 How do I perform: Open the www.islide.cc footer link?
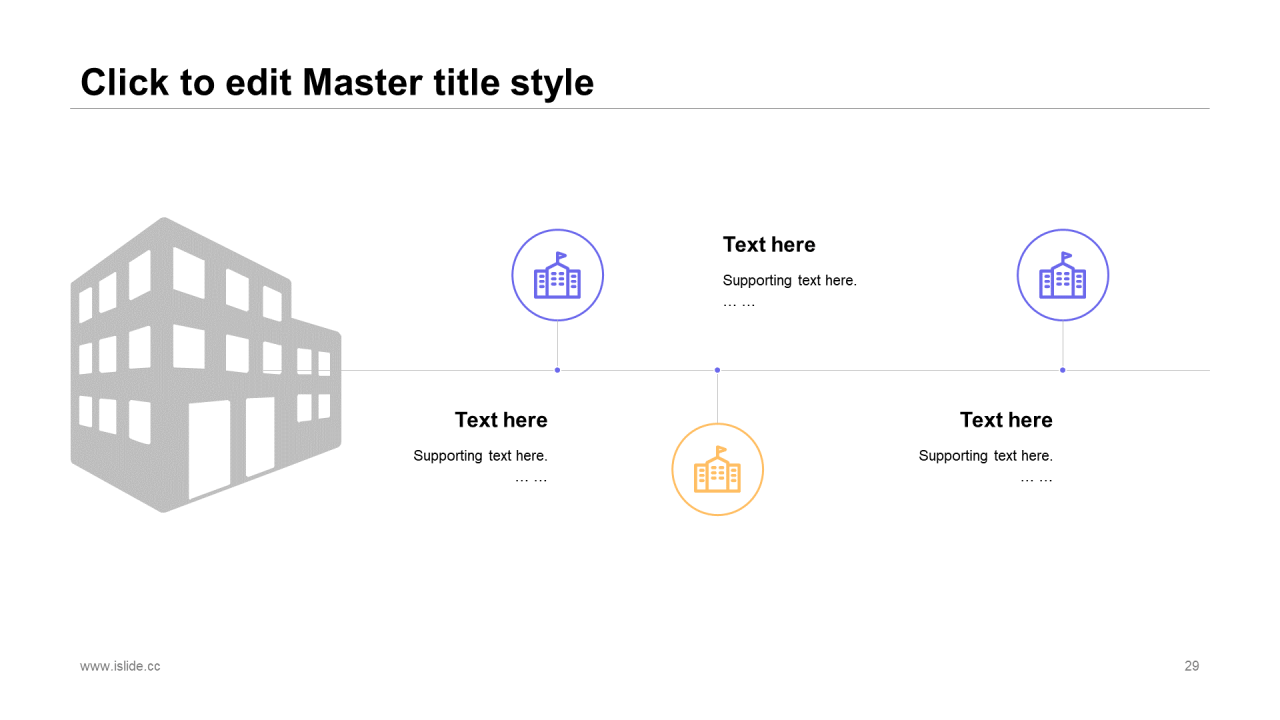(120, 666)
